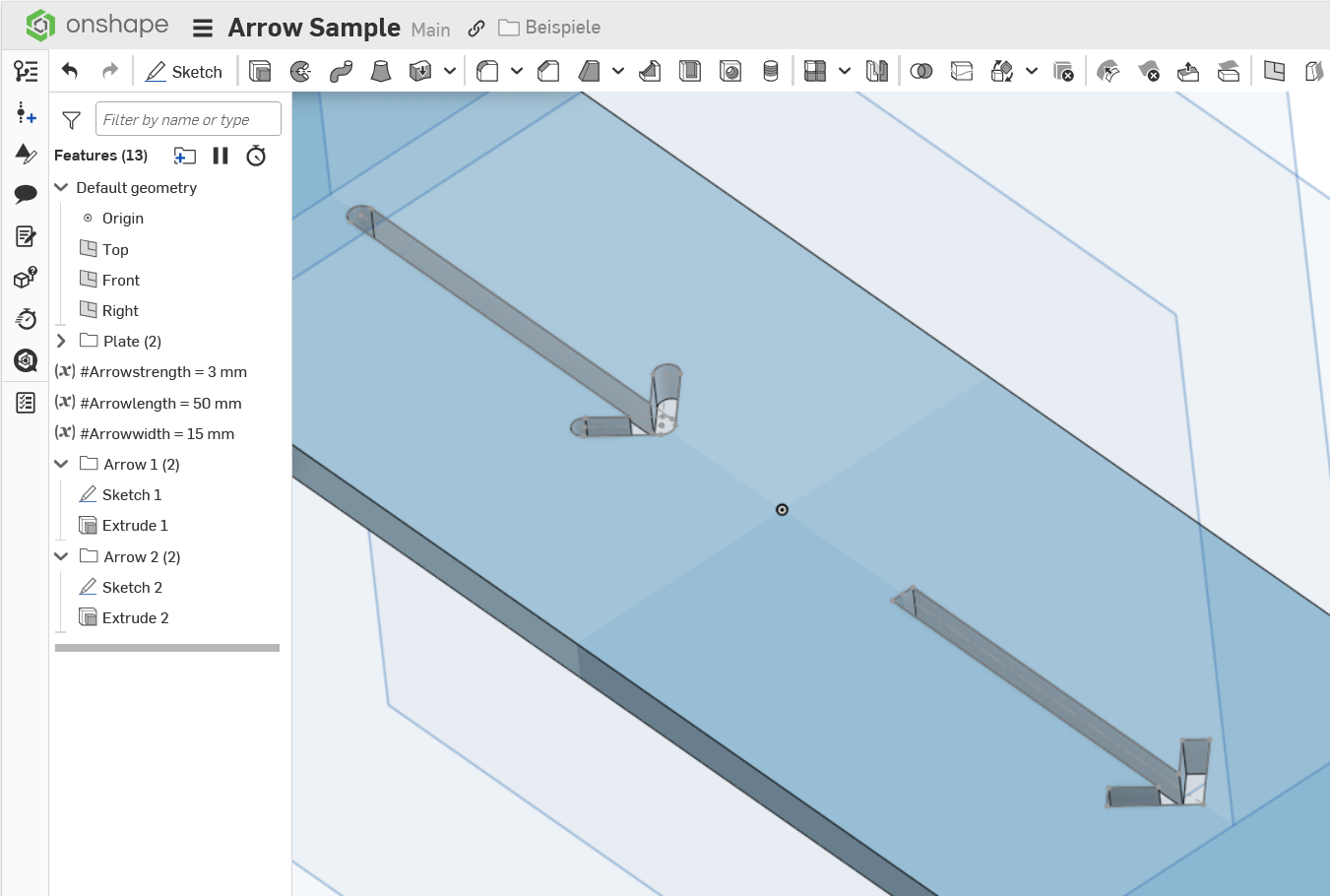Image resolution: width=1330 pixels, height=896 pixels.
Task: Select the Mirror tool
Action: pyautogui.click(x=876, y=71)
